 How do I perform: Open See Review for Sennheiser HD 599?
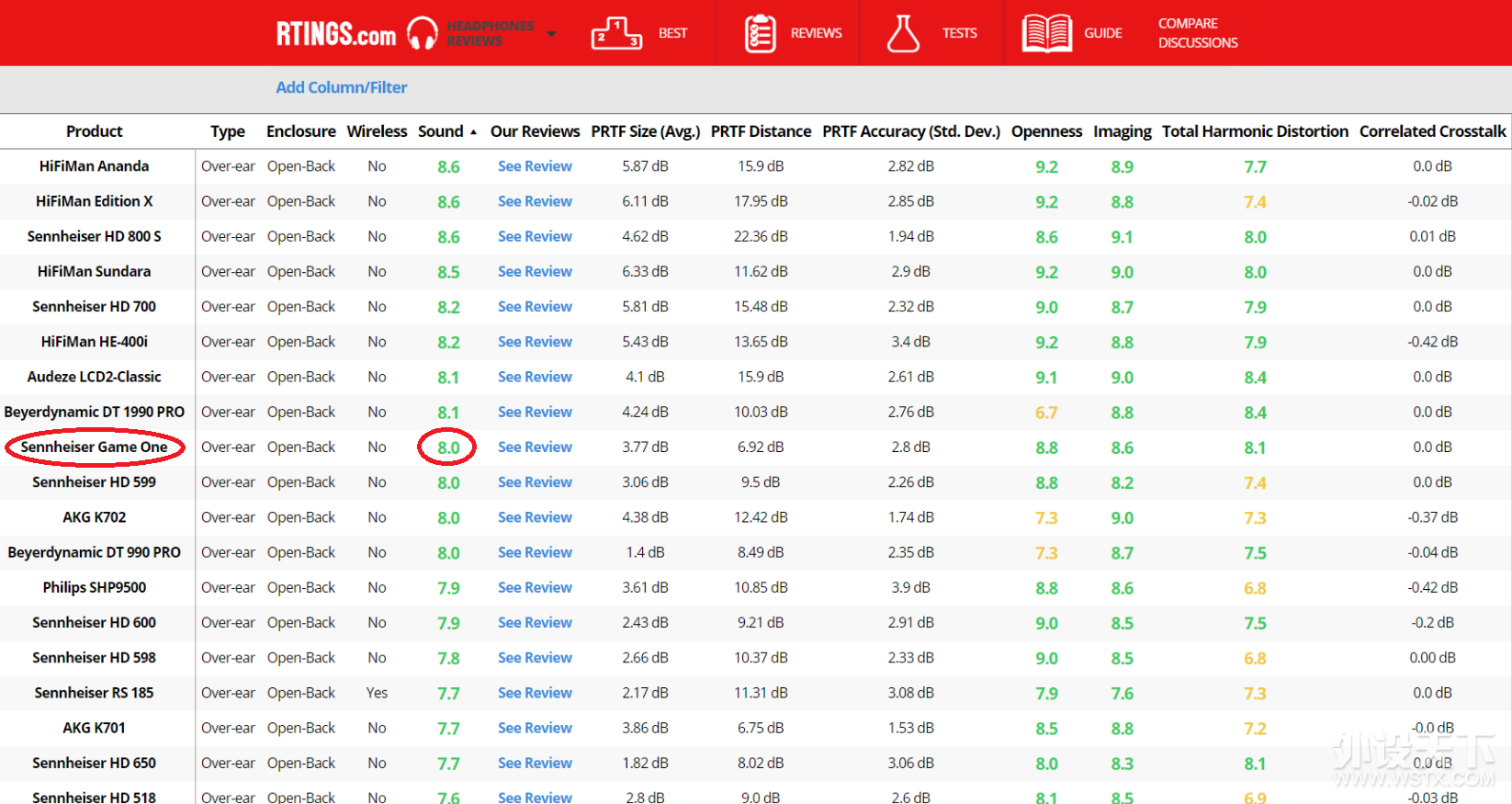coord(535,481)
